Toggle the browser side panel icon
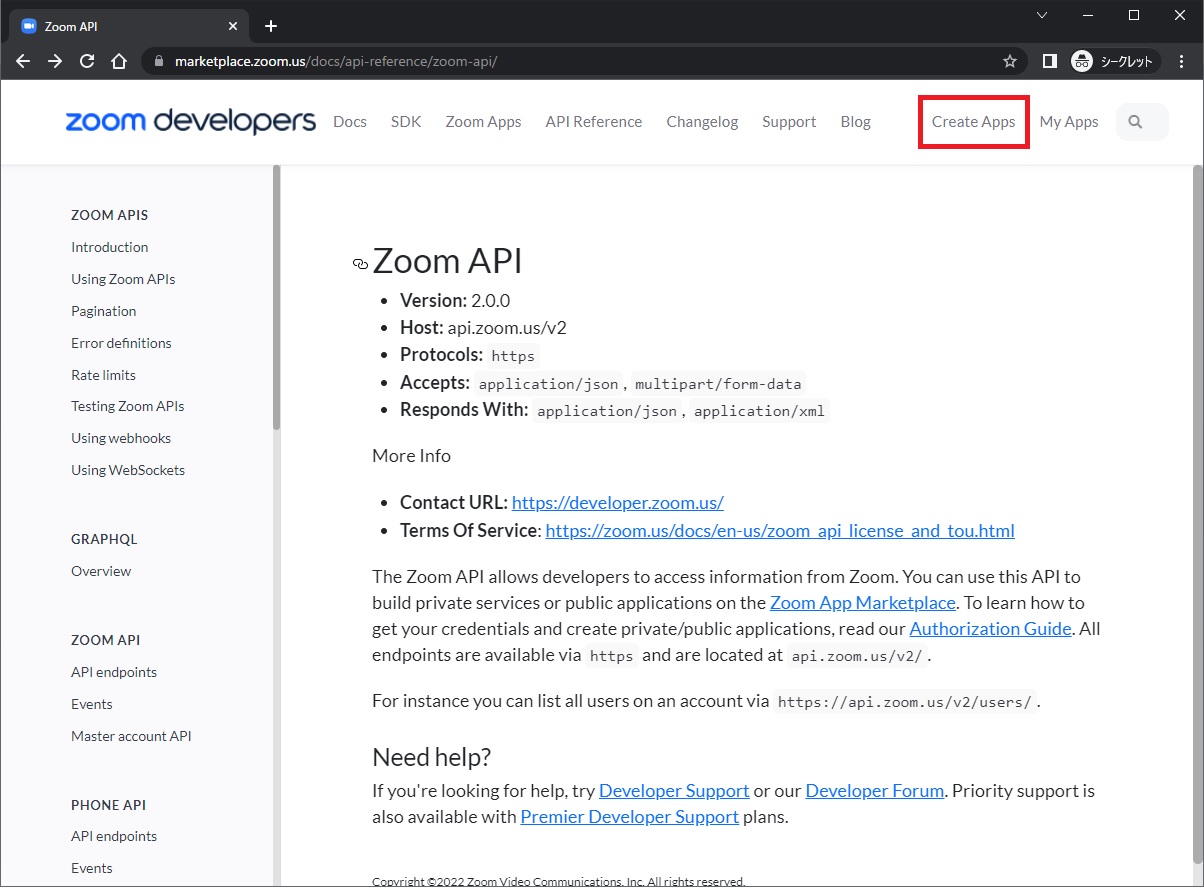This screenshot has height=887, width=1204. point(1049,61)
